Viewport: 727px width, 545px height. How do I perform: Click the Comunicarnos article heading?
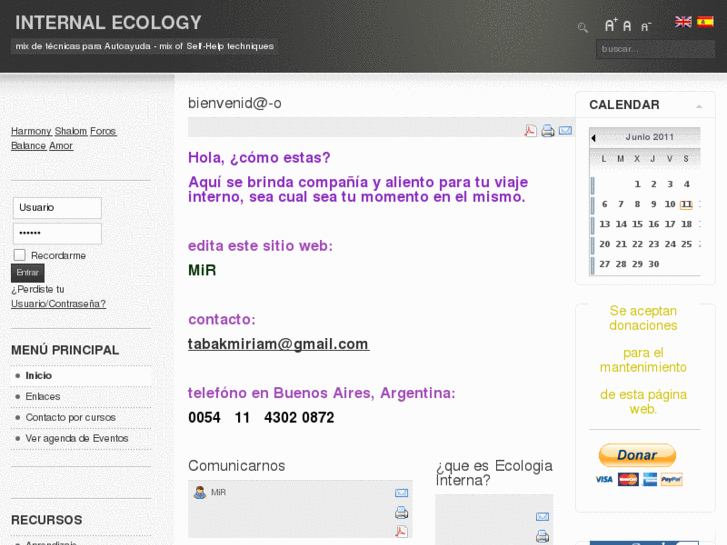click(236, 466)
